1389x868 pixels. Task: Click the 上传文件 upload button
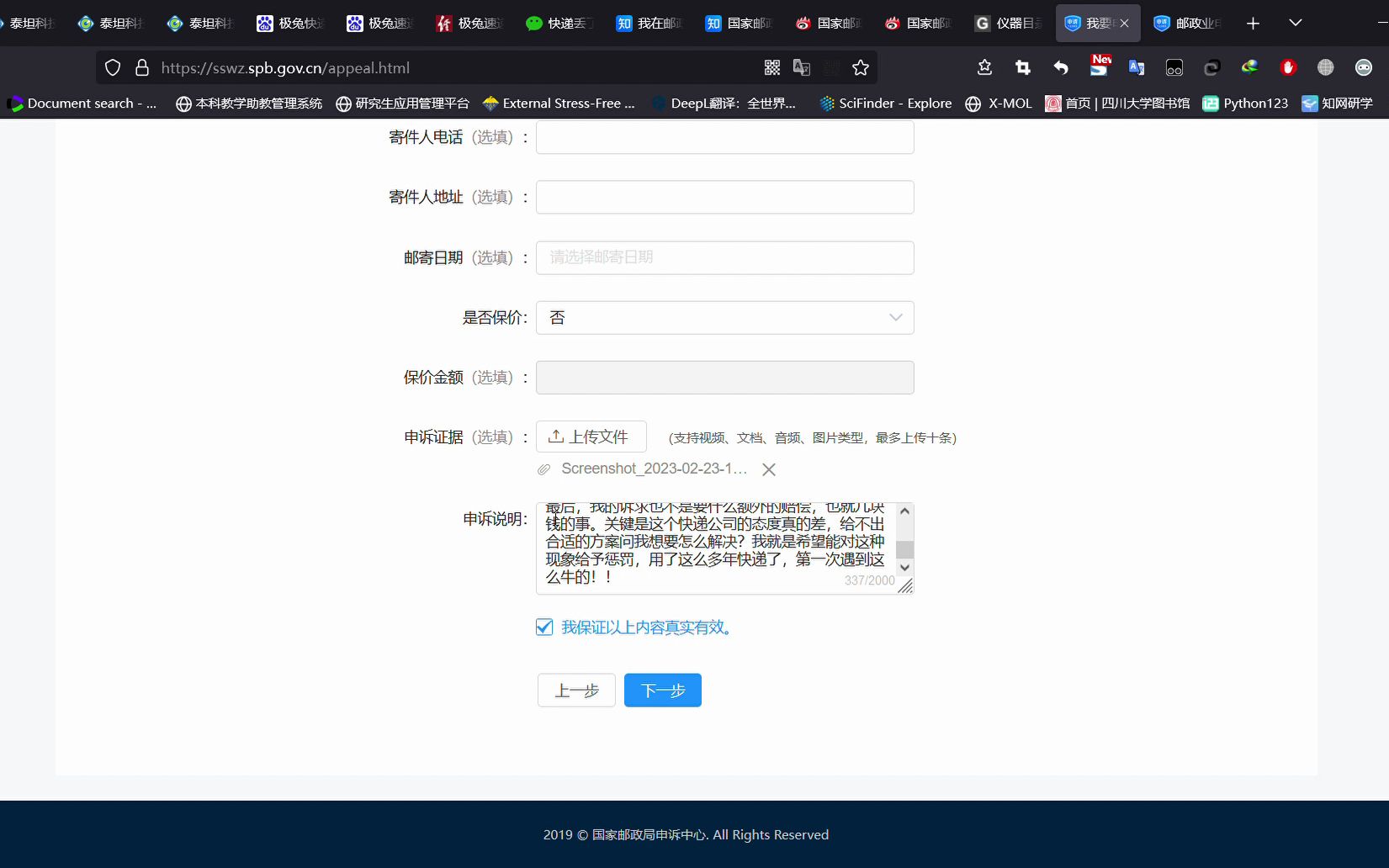coord(591,437)
